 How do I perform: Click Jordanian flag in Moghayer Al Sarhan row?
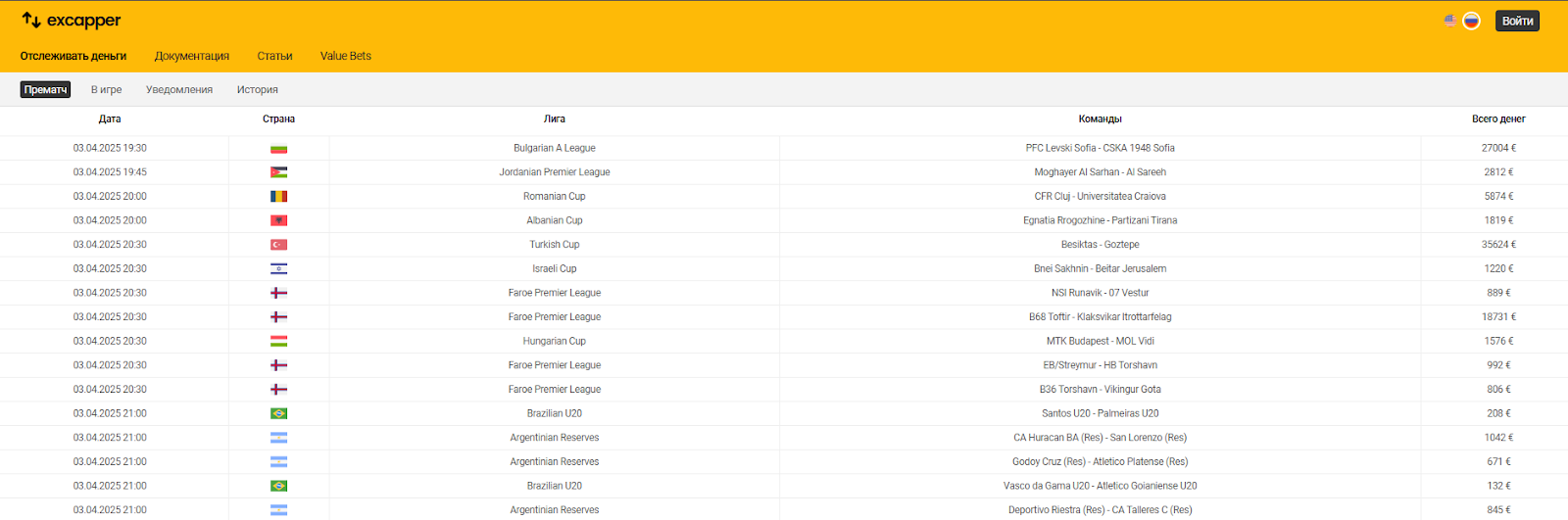(278, 172)
